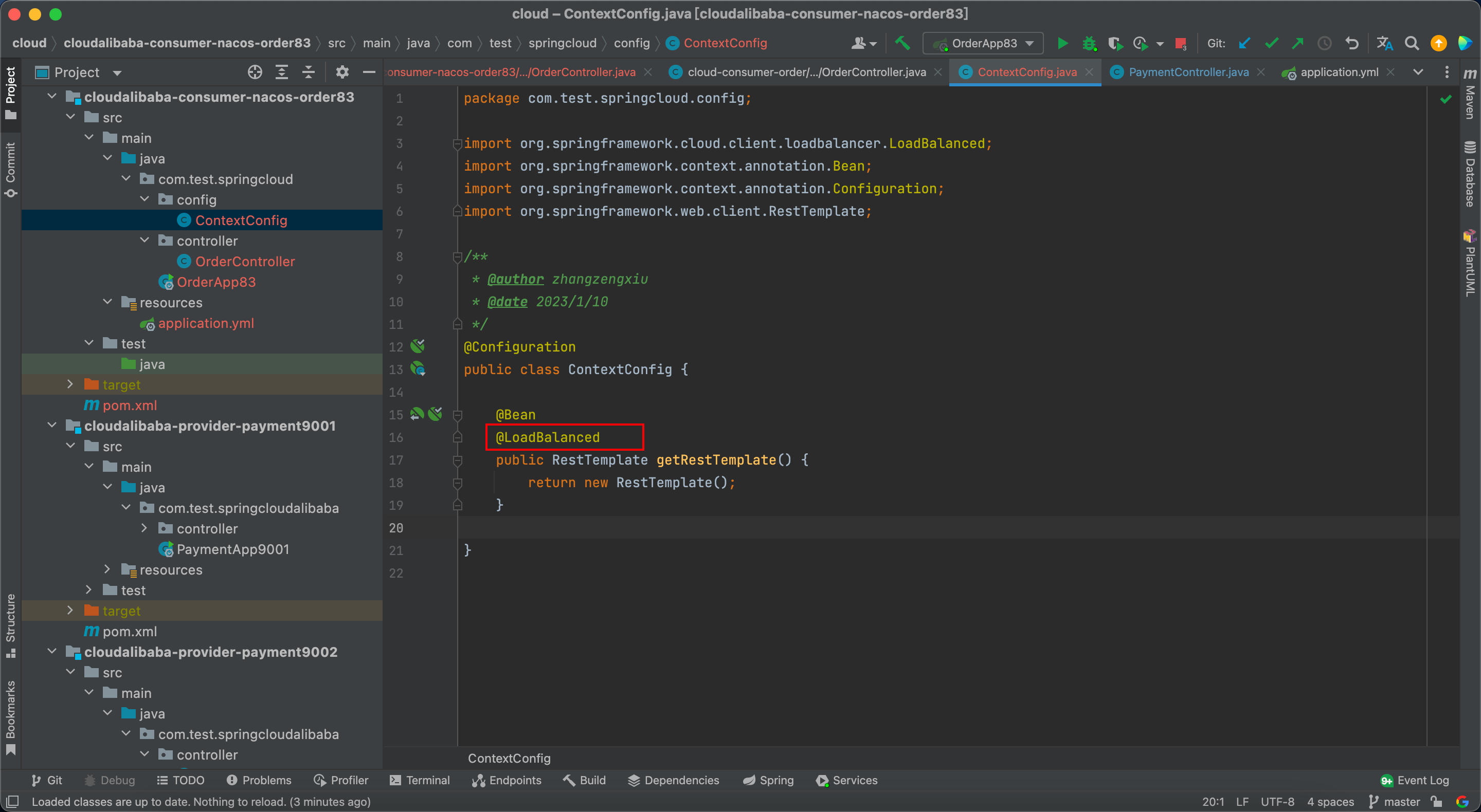This screenshot has height=812, width=1481.
Task: Toggle the PlantUML tool window
Action: 1470,263
